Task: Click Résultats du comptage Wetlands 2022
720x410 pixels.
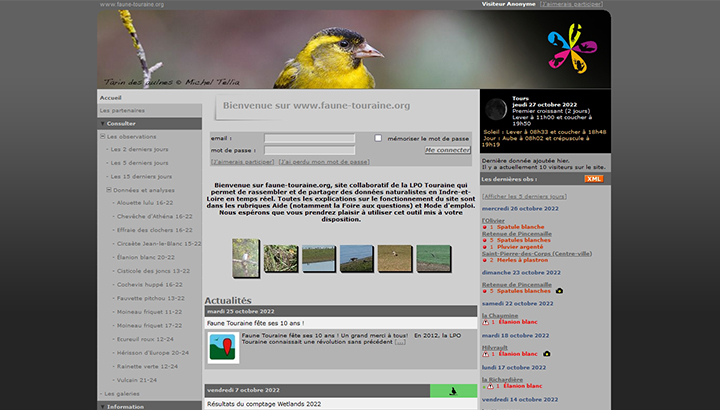Action: pyautogui.click(x=264, y=404)
